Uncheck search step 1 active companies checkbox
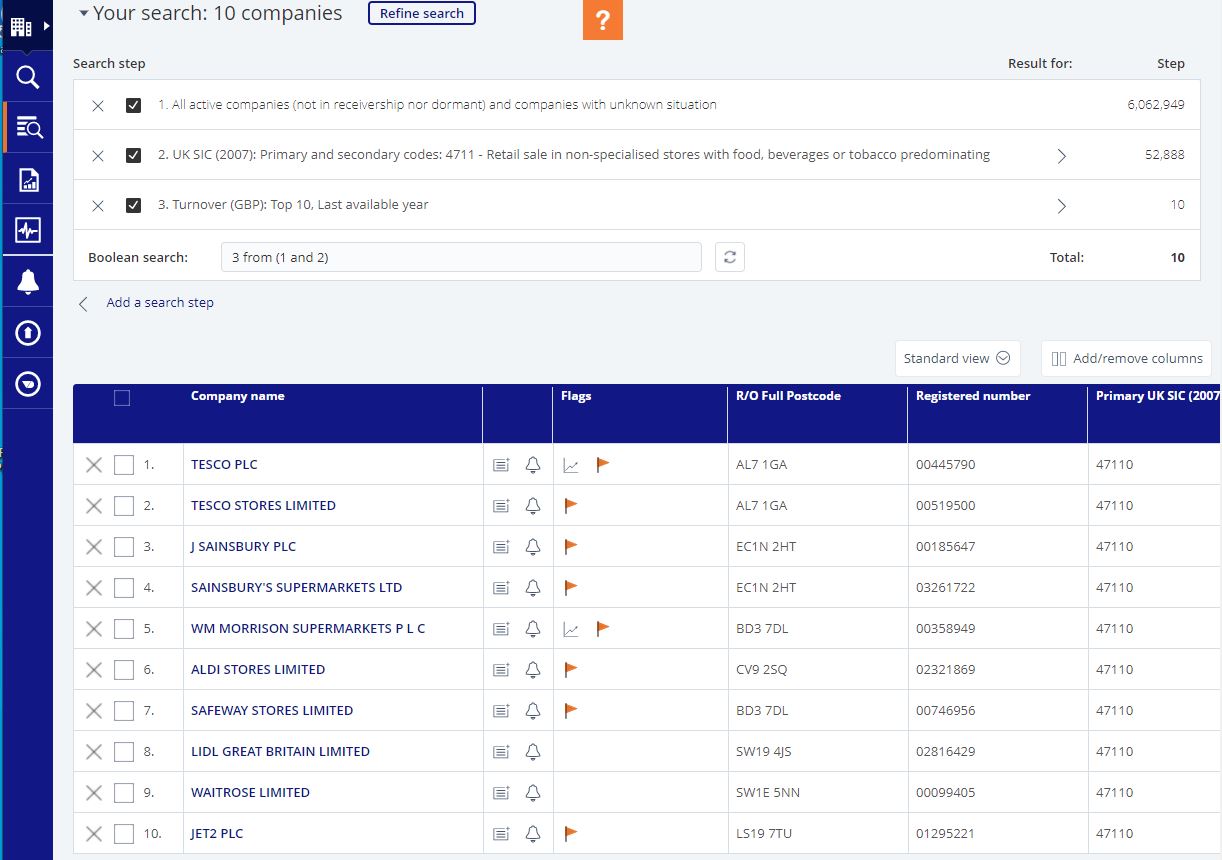1222x860 pixels. click(x=133, y=105)
